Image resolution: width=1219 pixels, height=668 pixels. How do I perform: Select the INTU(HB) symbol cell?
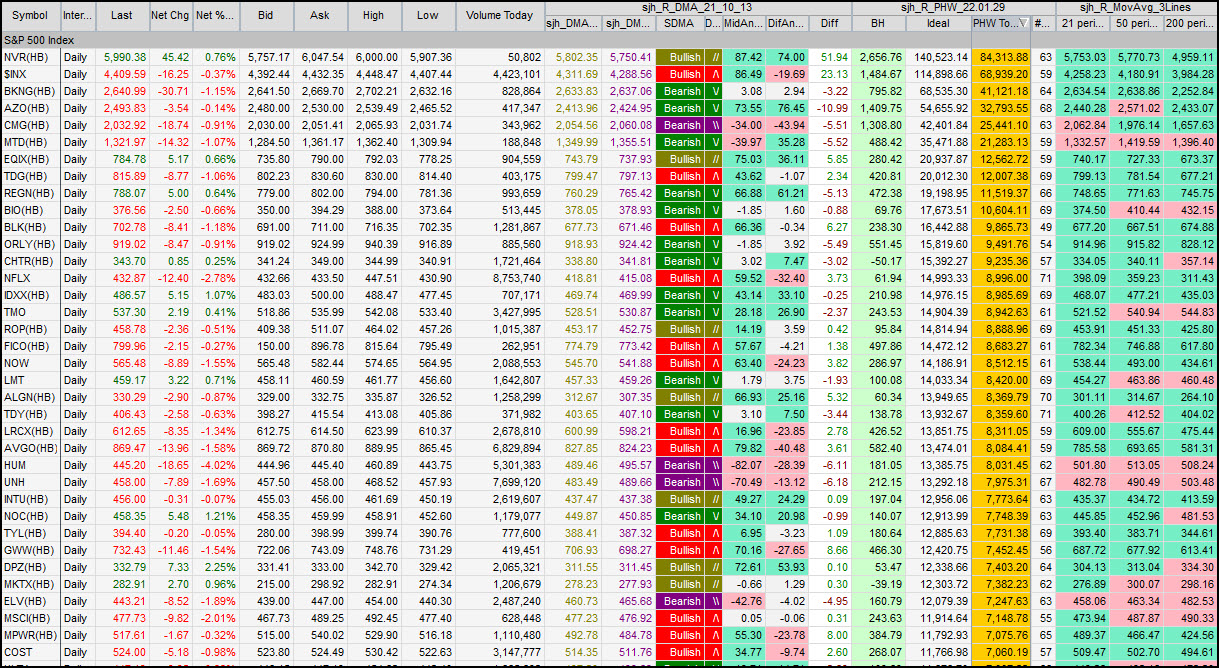click(30, 499)
